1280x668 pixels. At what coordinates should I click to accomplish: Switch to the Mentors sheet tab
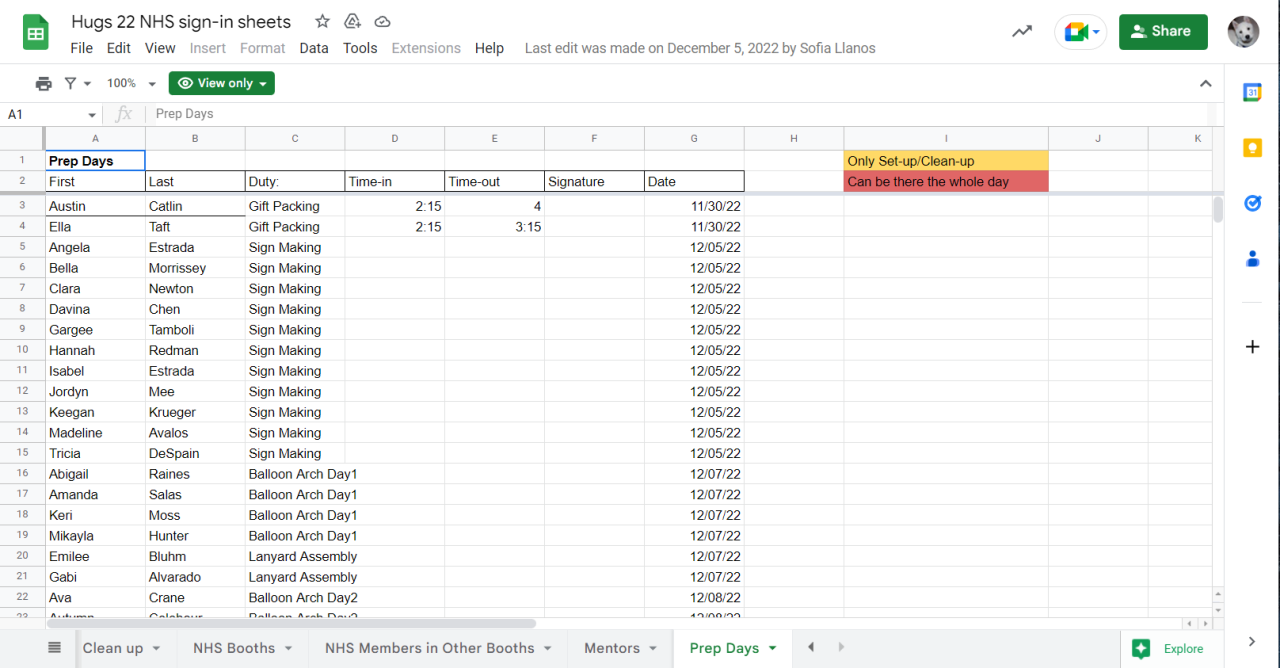click(x=611, y=648)
